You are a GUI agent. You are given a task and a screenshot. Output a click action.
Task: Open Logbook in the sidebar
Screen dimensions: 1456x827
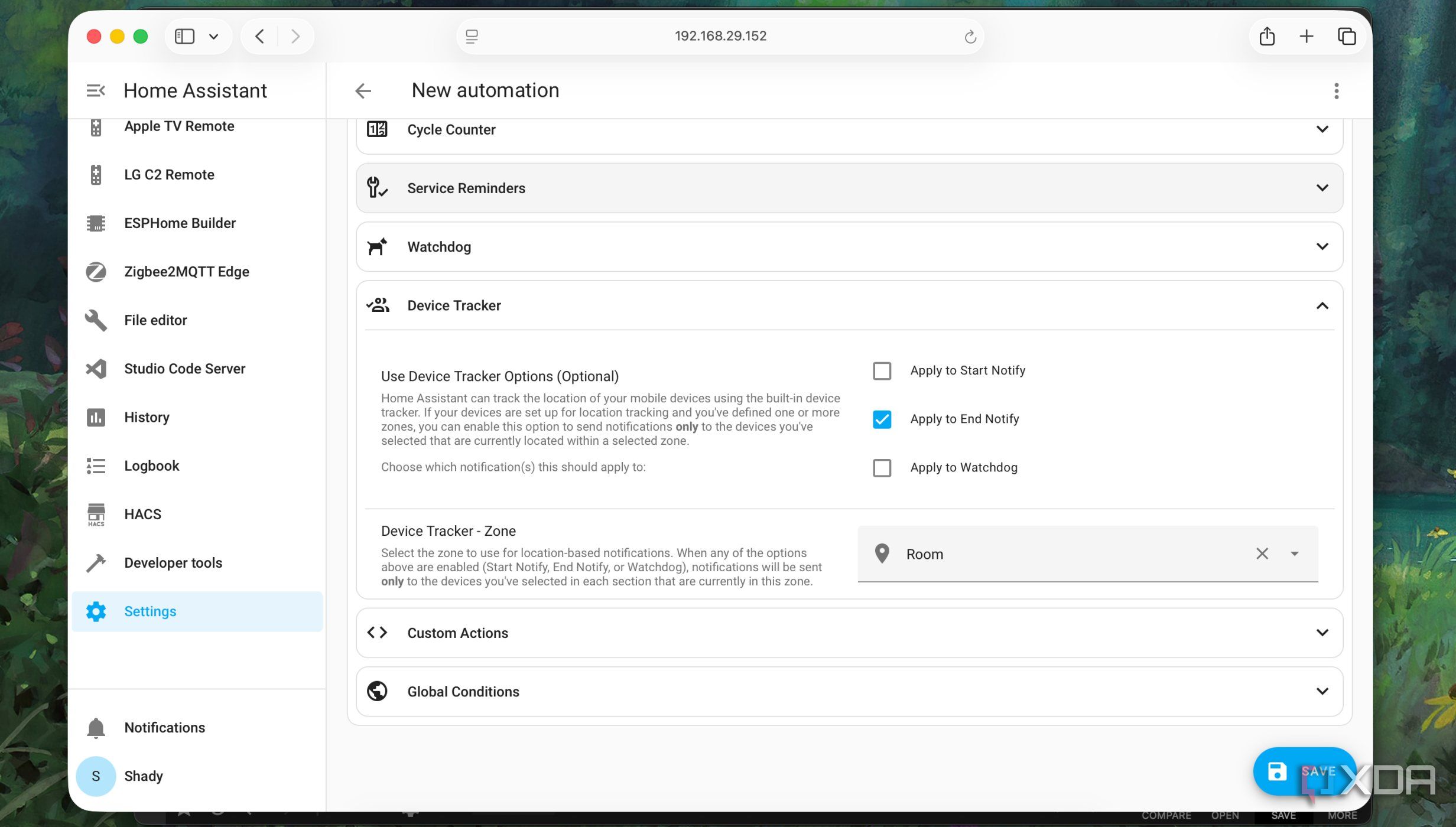click(197, 466)
